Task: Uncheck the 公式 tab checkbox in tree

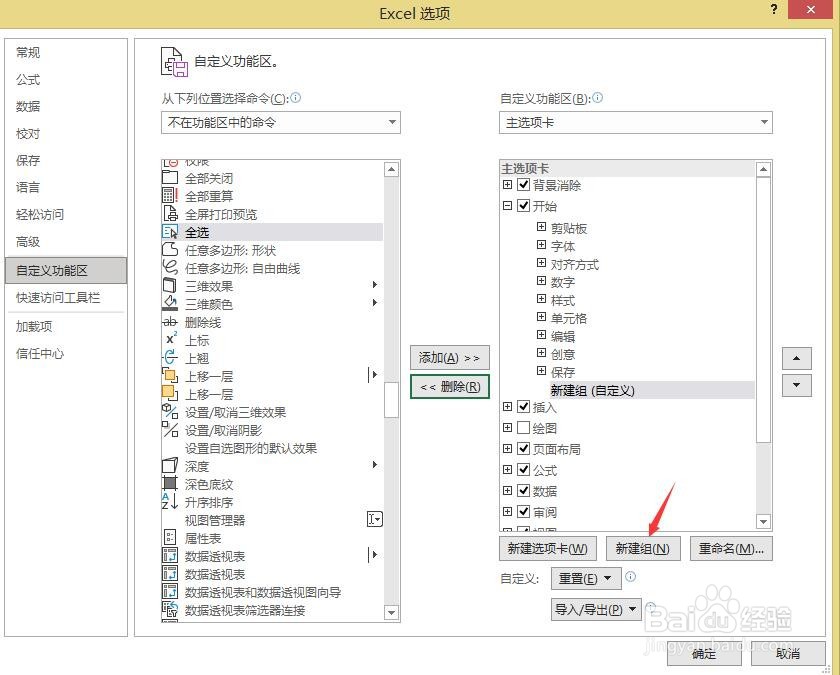Action: [x=523, y=469]
